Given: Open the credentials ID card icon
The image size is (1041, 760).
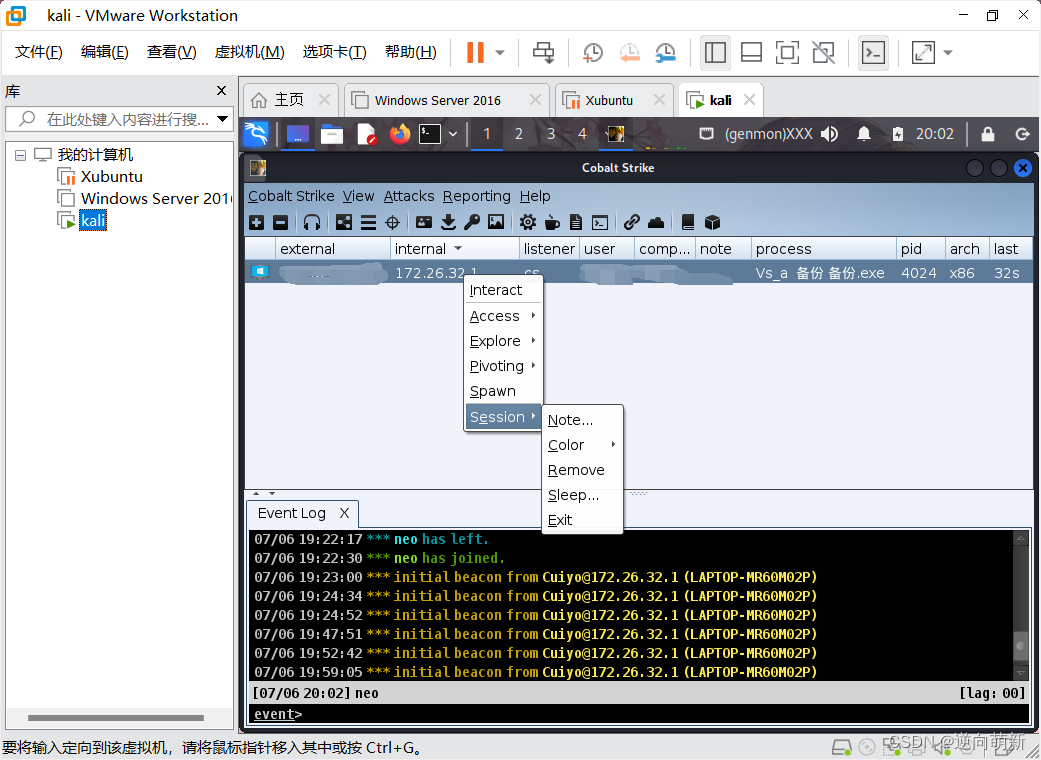Looking at the screenshot, I should pyautogui.click(x=424, y=222).
